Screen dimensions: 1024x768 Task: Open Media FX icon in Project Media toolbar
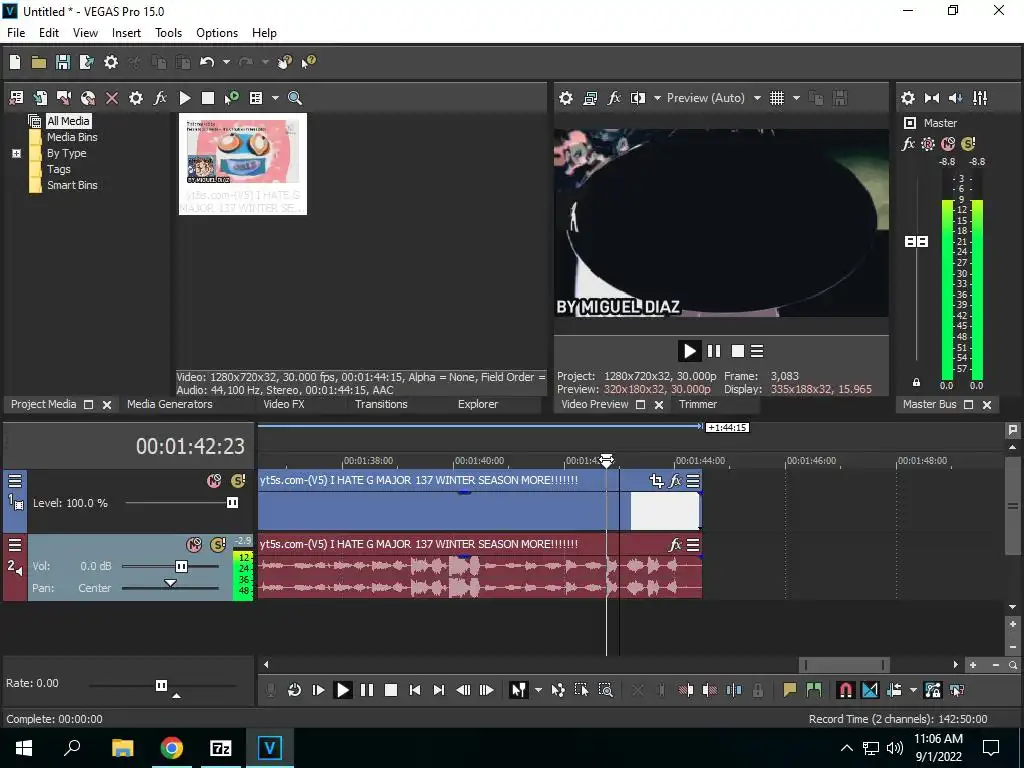pyautogui.click(x=160, y=98)
